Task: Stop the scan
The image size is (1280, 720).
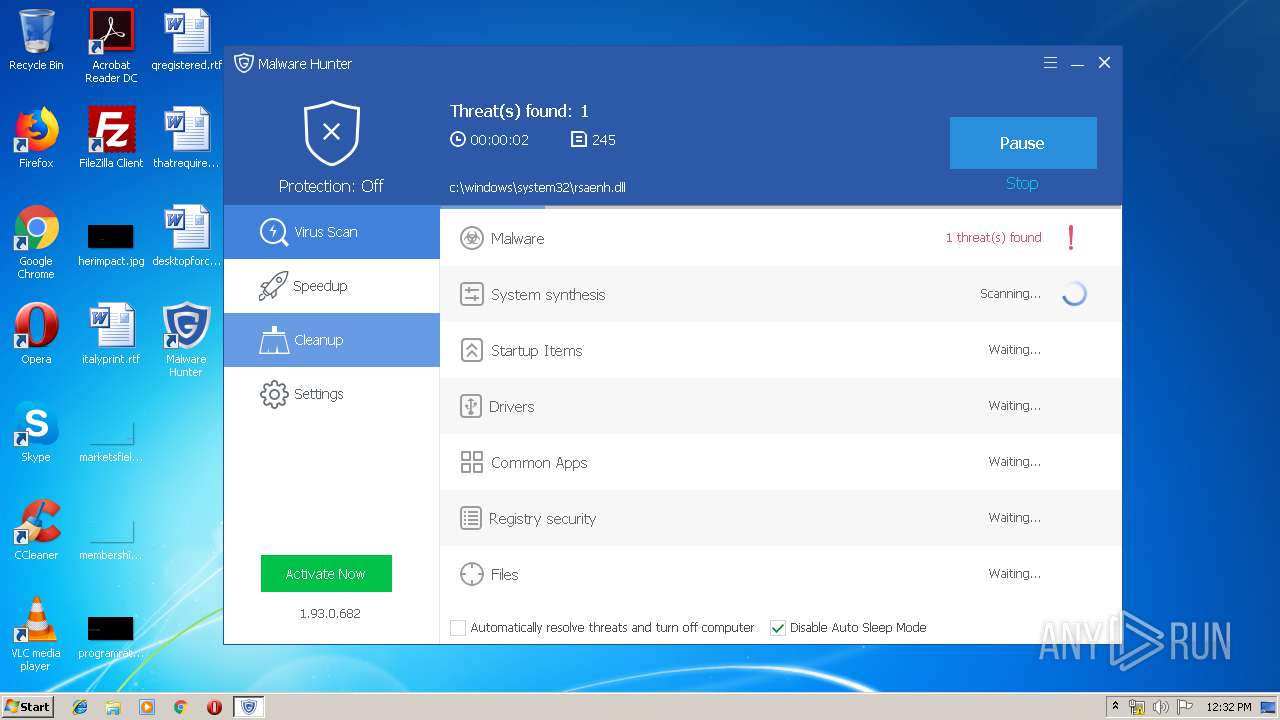Action: click(x=1022, y=184)
